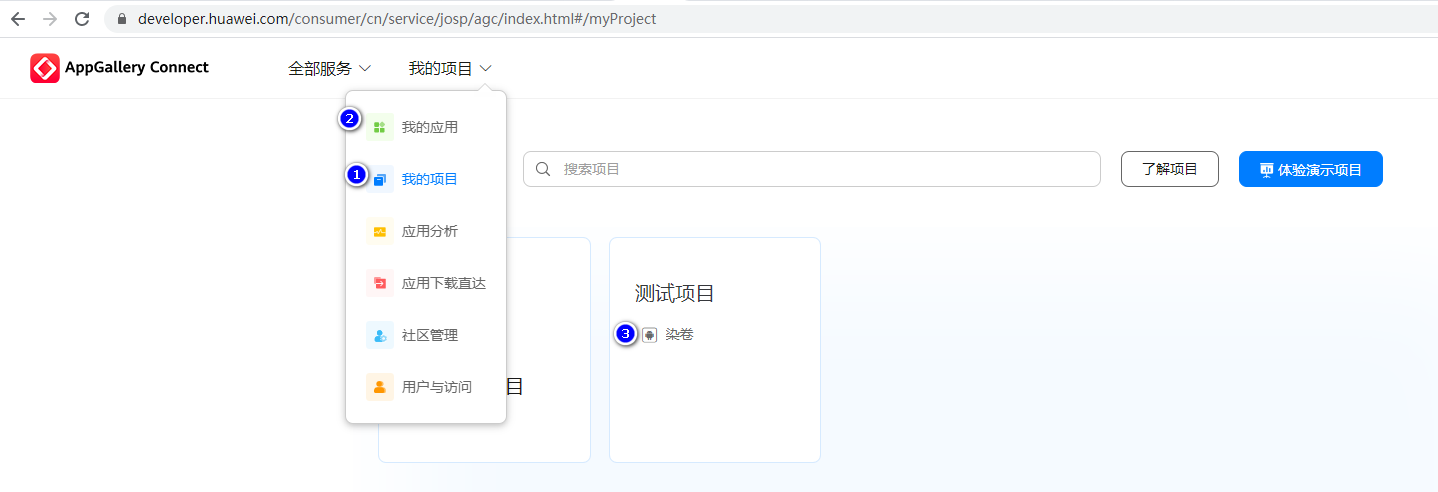Click the magnifier icon in search box
Viewport: 1438px width, 492px height.
(x=543, y=169)
